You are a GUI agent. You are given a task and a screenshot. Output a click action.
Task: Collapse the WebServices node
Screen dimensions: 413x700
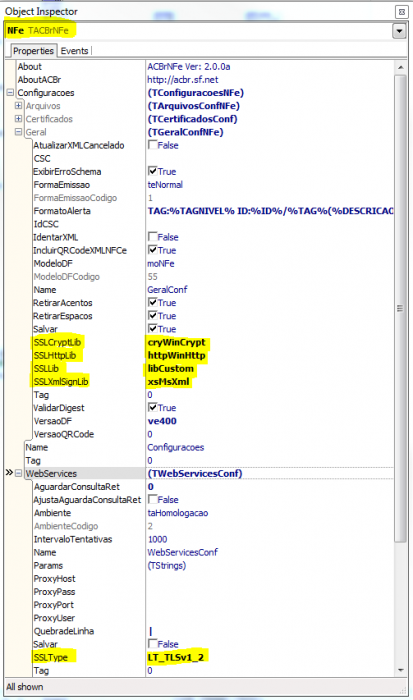point(18,473)
